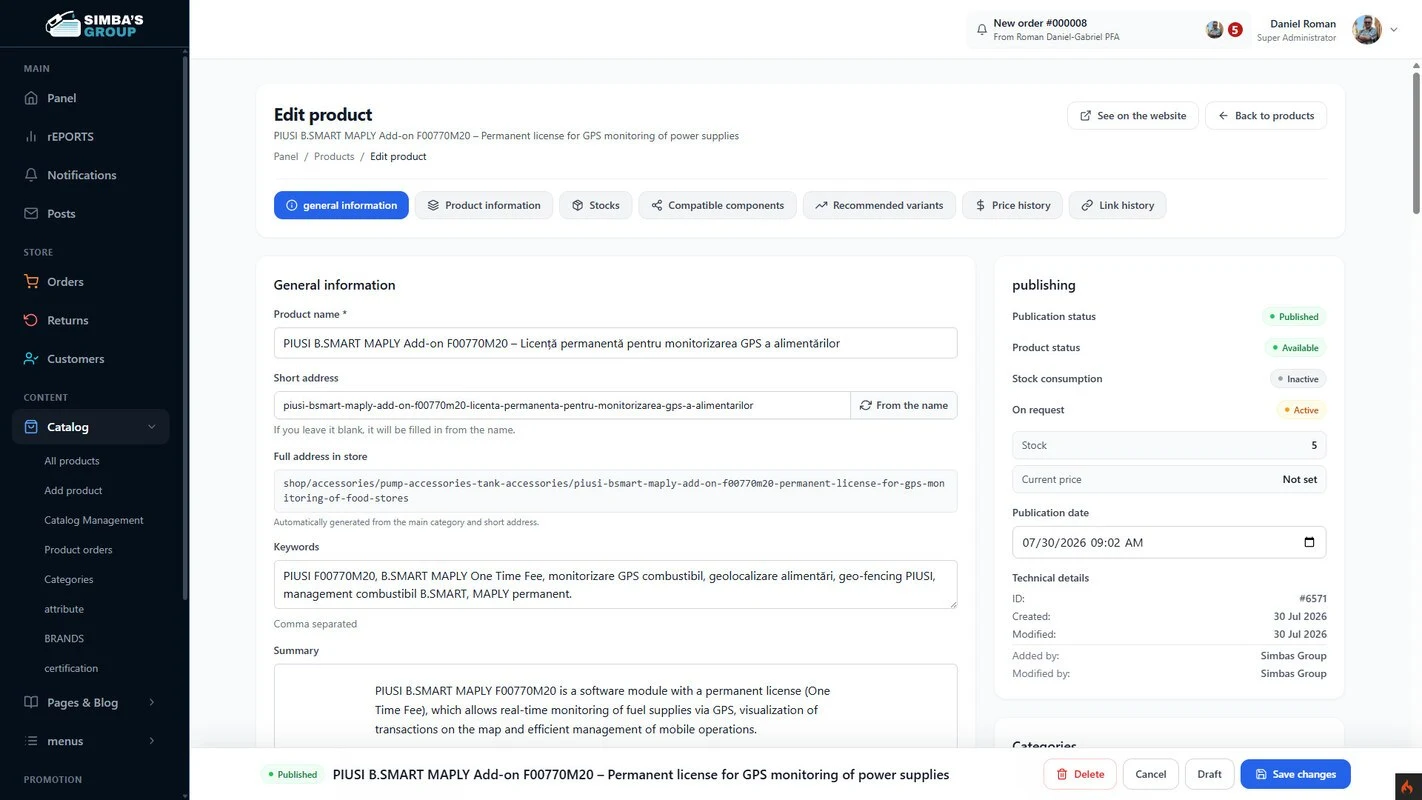The height and width of the screenshot is (800, 1422).
Task: Click the flame icon in the corner
Action: click(1408, 786)
